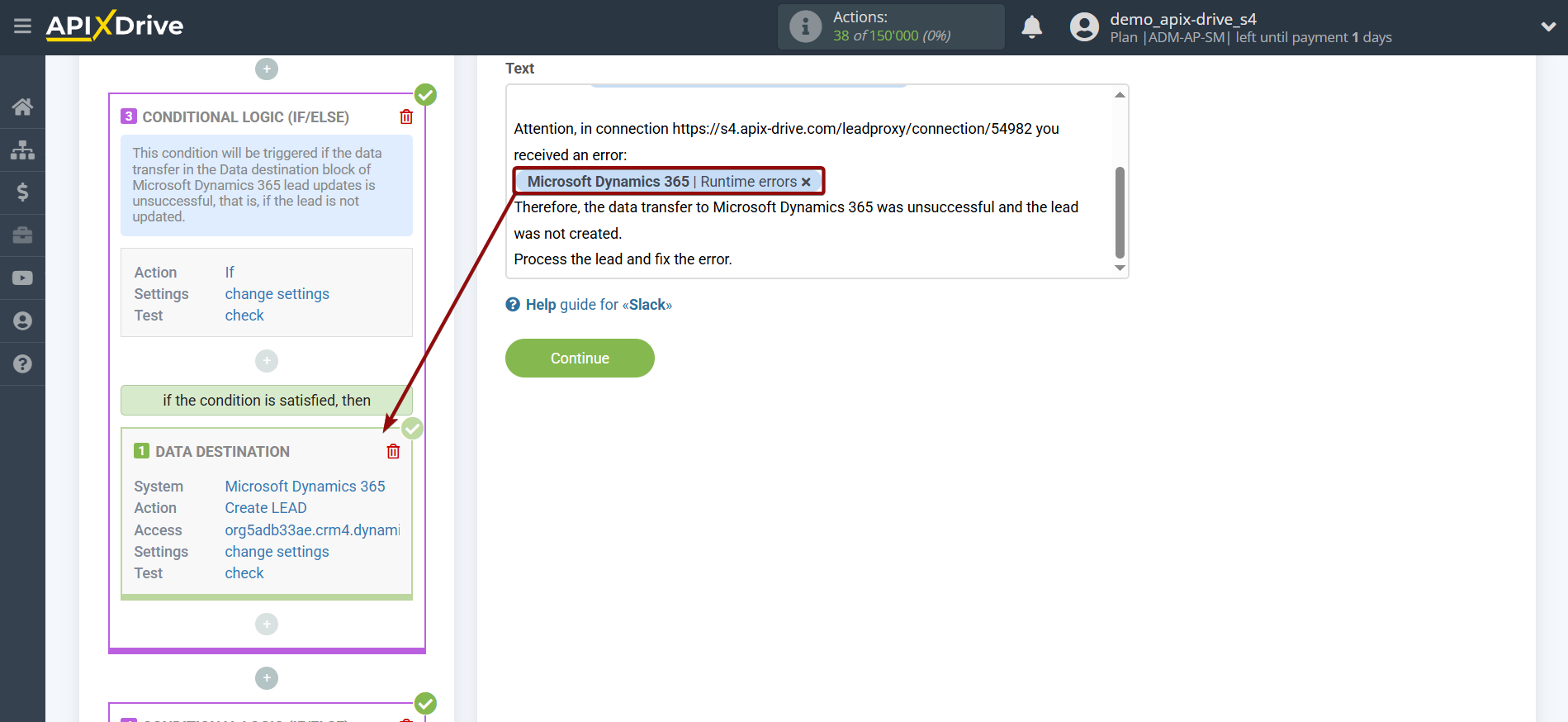Check the Data Destination test

[x=244, y=573]
